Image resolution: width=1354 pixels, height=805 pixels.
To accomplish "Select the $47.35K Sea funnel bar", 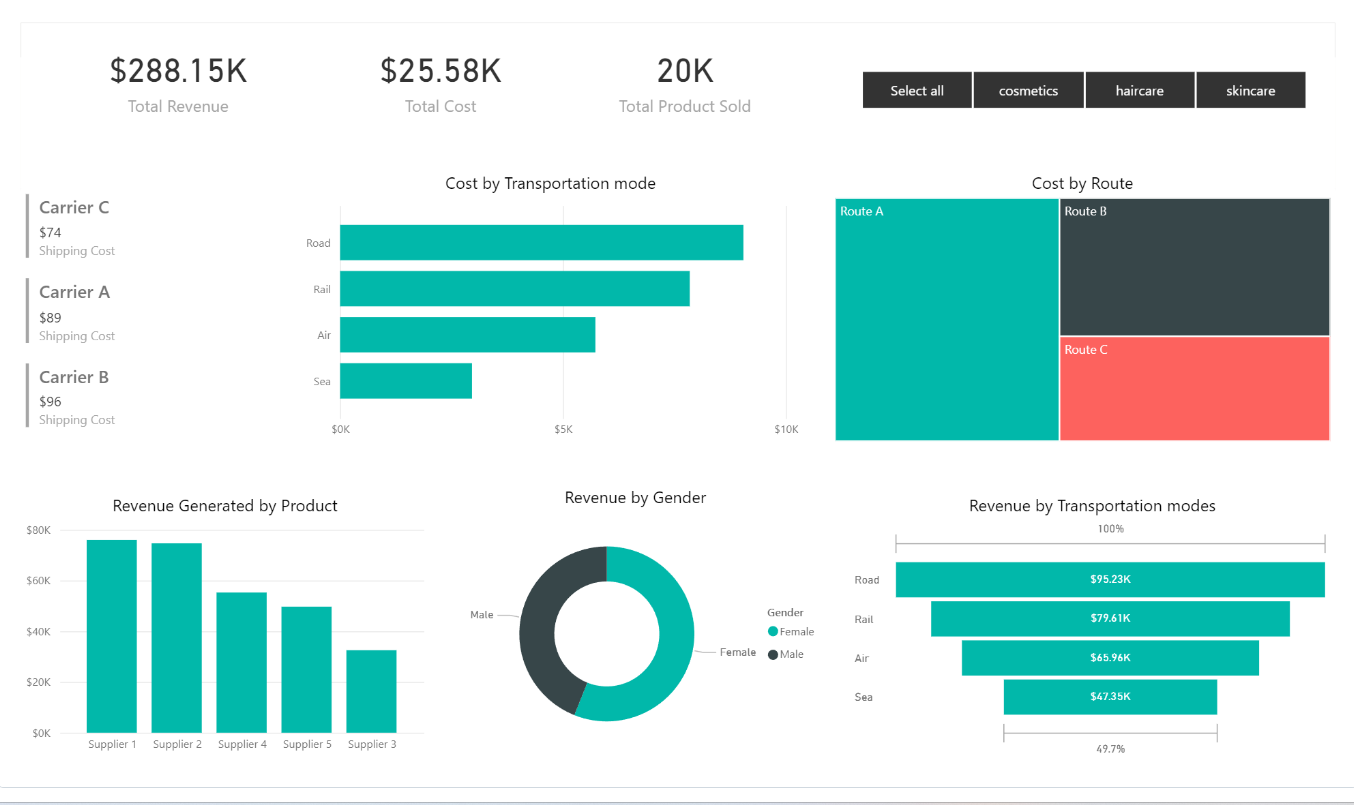I will (x=1110, y=697).
